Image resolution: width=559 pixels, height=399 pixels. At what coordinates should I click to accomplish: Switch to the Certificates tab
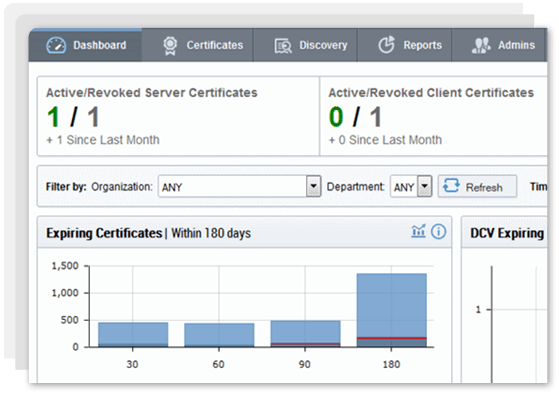click(198, 45)
